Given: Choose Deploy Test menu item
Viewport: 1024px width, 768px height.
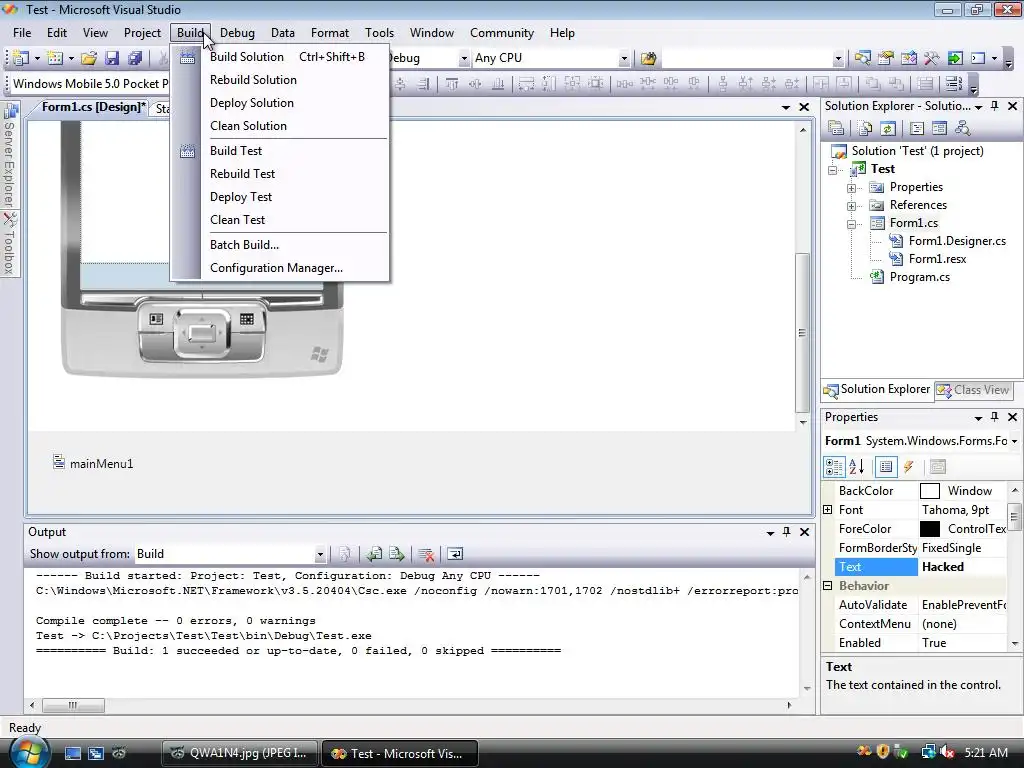Looking at the screenshot, I should [x=279, y=197].
